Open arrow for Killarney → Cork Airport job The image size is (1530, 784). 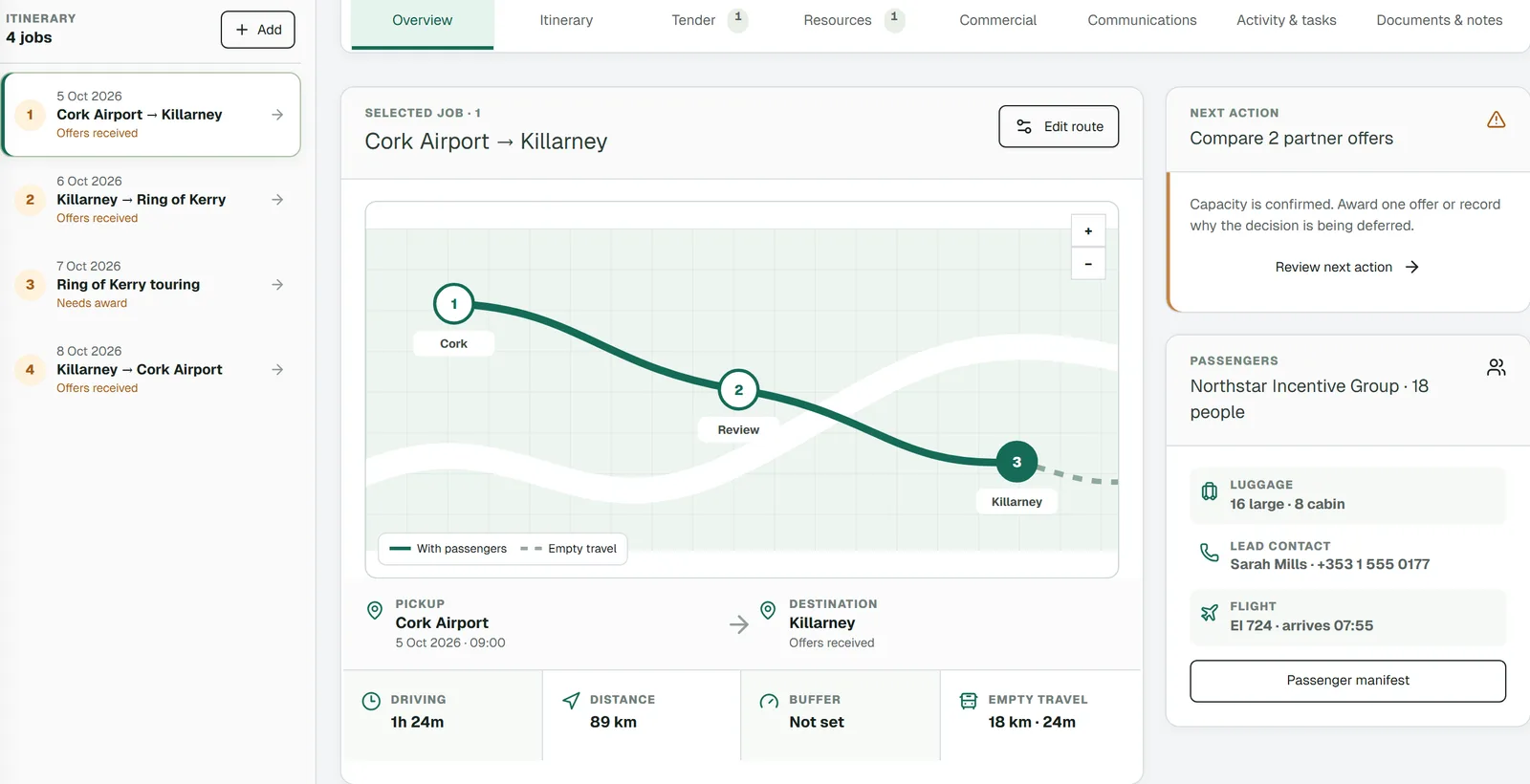[x=277, y=370]
